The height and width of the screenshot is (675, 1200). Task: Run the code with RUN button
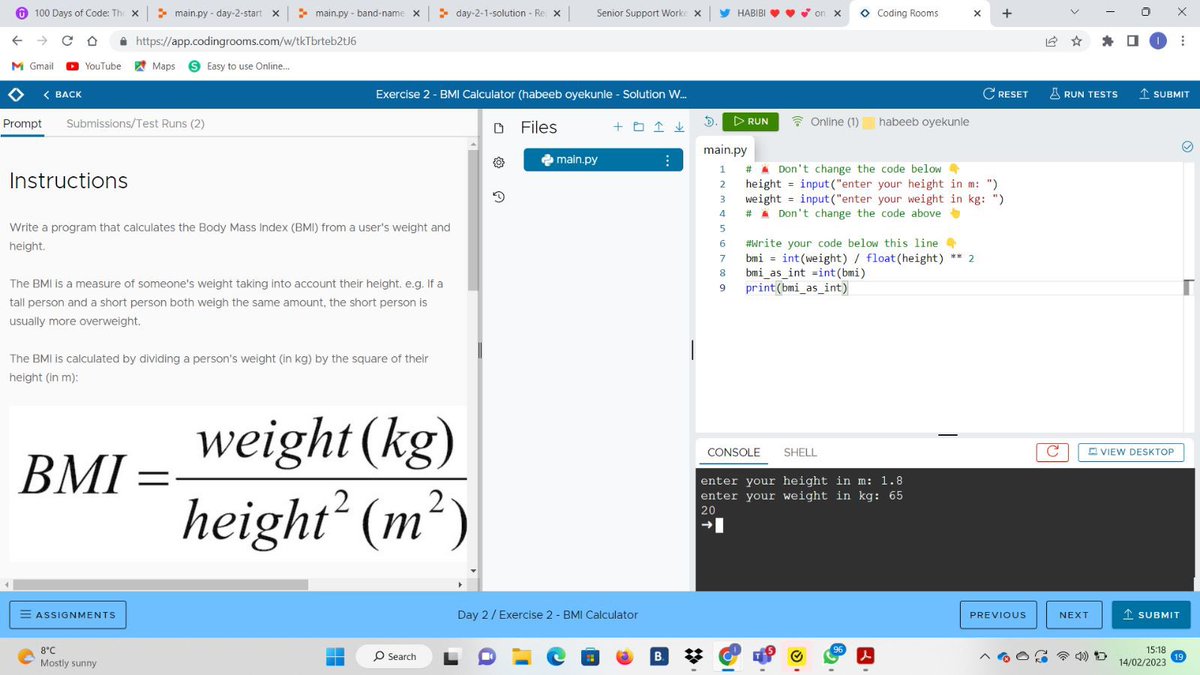[x=750, y=121]
